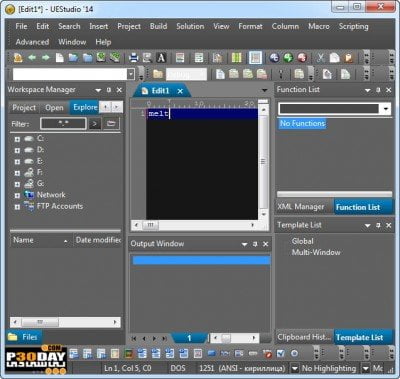This screenshot has height=379, width=400.
Task: Open the Workspace Manager panel menu arrow
Action: [98, 90]
